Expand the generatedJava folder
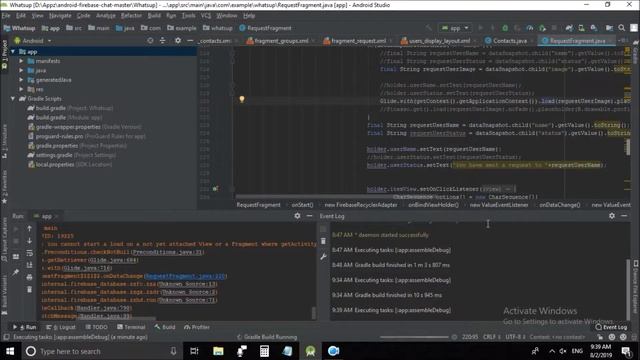 21,80
